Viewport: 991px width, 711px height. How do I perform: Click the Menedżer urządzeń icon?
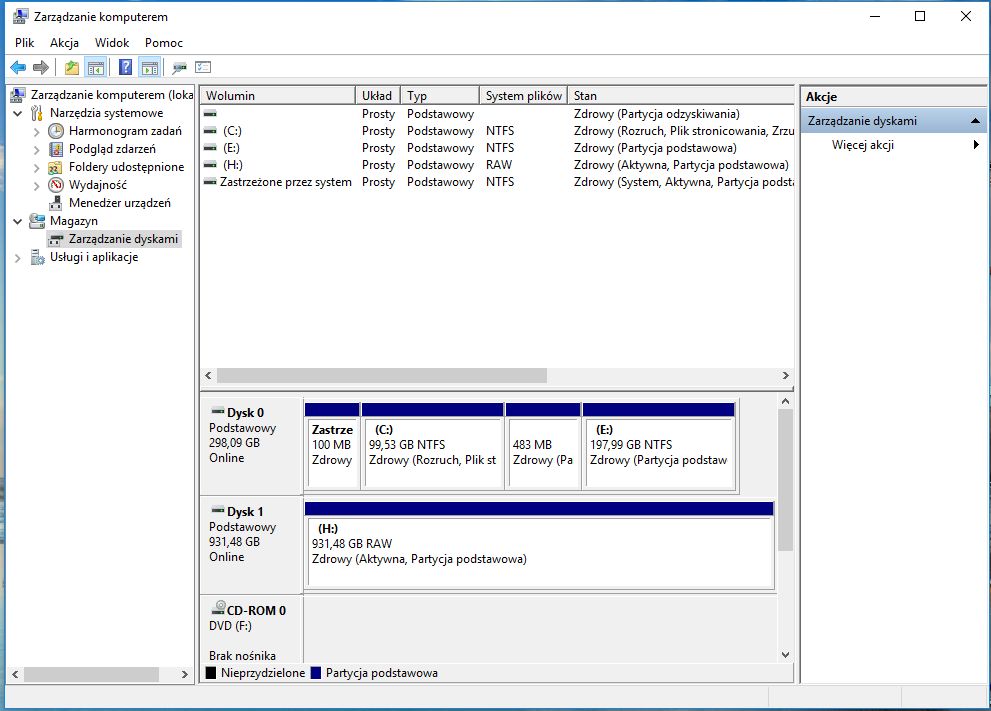[56, 203]
